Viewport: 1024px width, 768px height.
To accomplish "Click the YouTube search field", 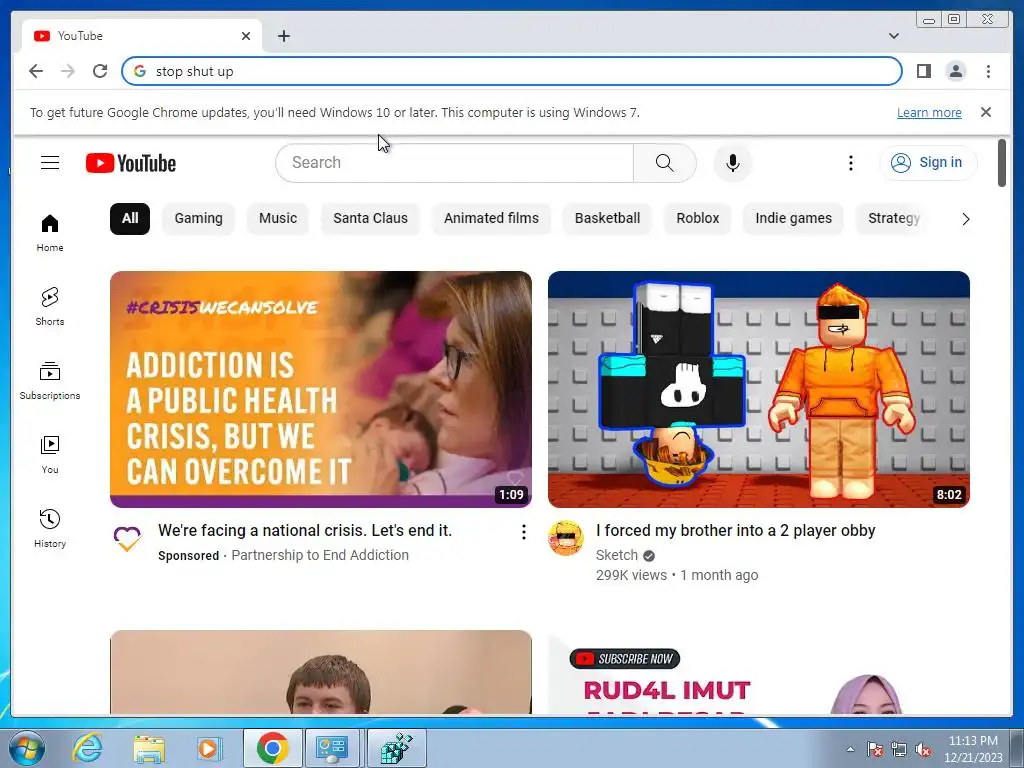I will tap(455, 163).
